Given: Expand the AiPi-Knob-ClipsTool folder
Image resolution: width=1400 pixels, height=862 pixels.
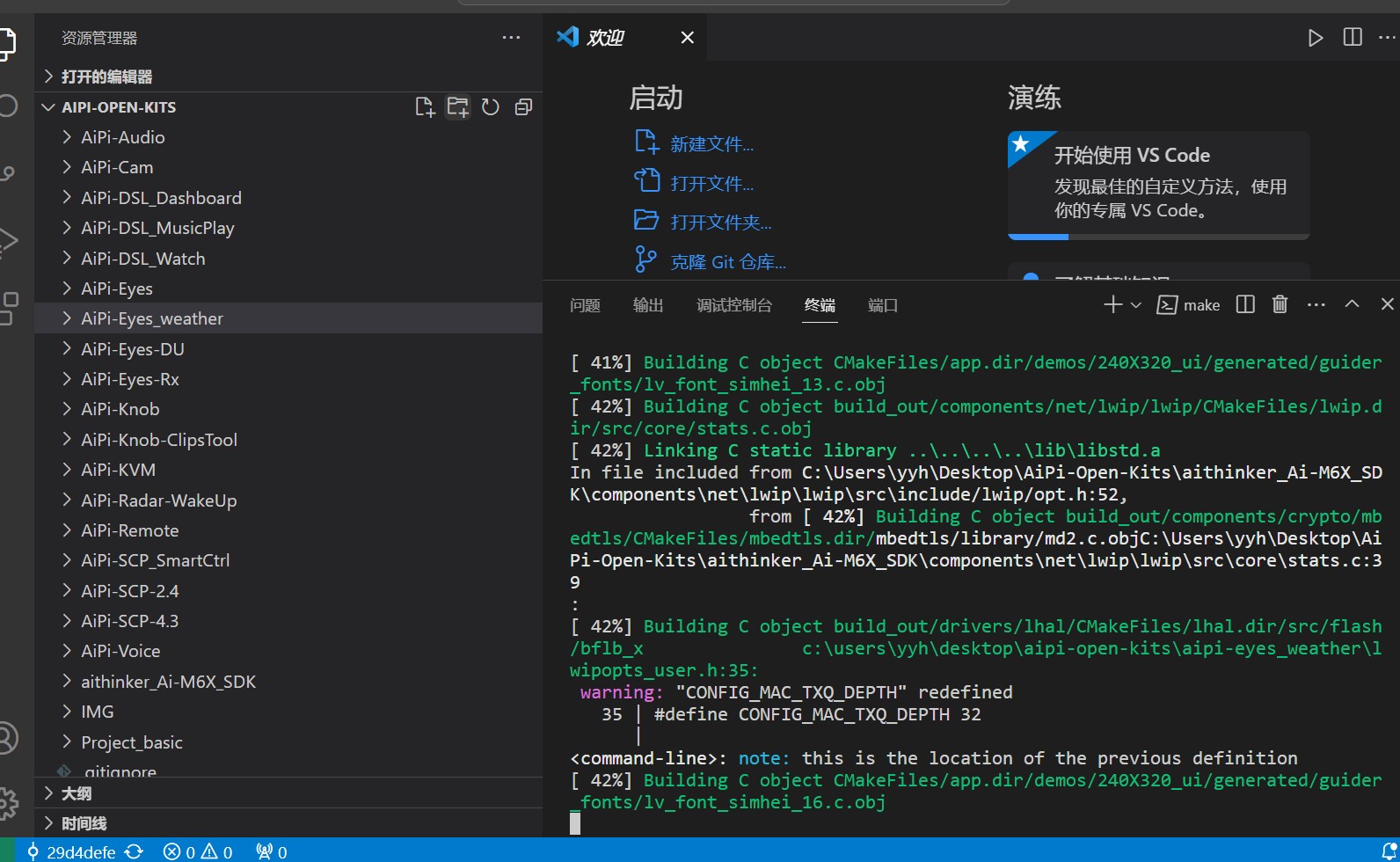Looking at the screenshot, I should (x=288, y=440).
